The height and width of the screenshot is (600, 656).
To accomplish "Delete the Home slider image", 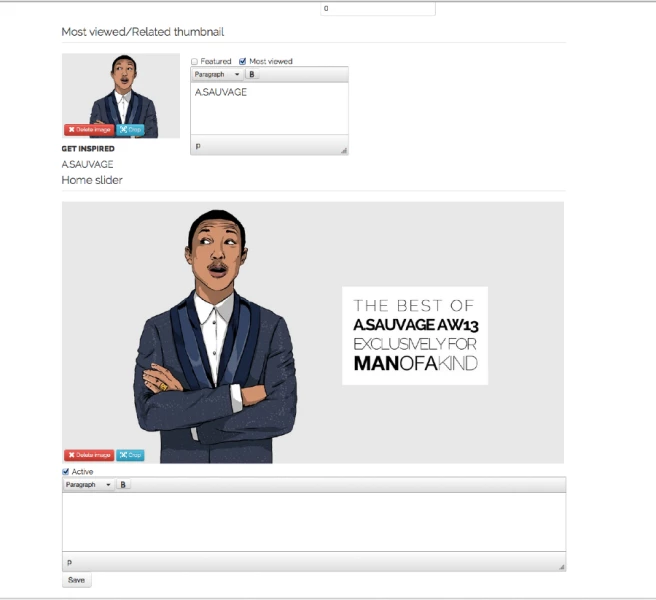I will pos(89,455).
